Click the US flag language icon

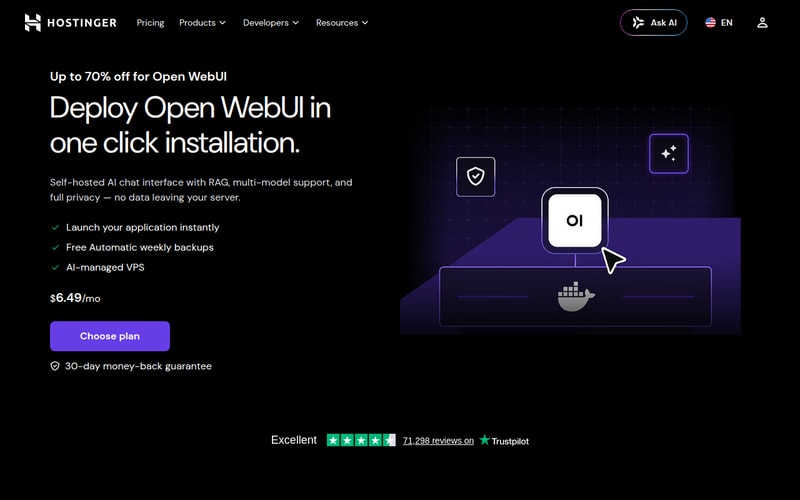pyautogui.click(x=710, y=22)
